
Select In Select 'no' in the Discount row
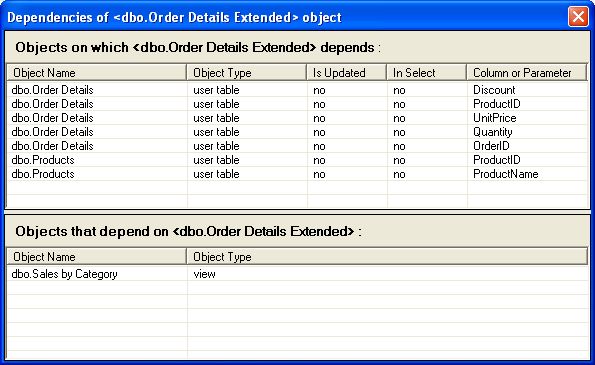[399, 90]
